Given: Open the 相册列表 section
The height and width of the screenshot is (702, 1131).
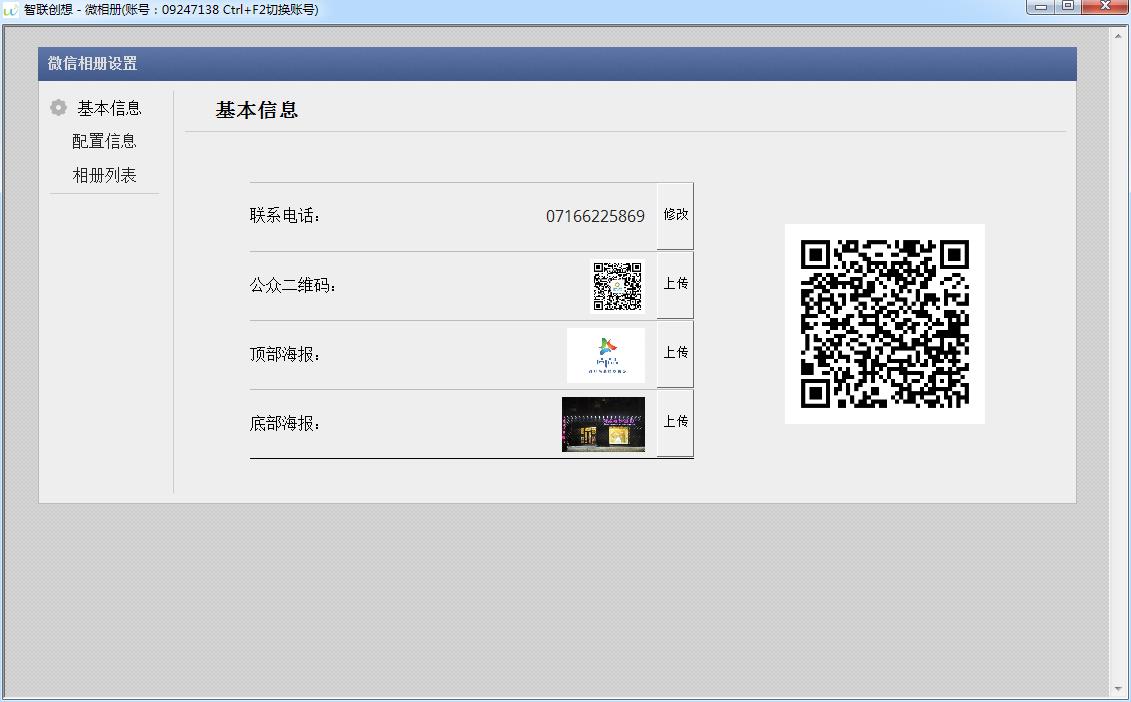Looking at the screenshot, I should (x=105, y=175).
